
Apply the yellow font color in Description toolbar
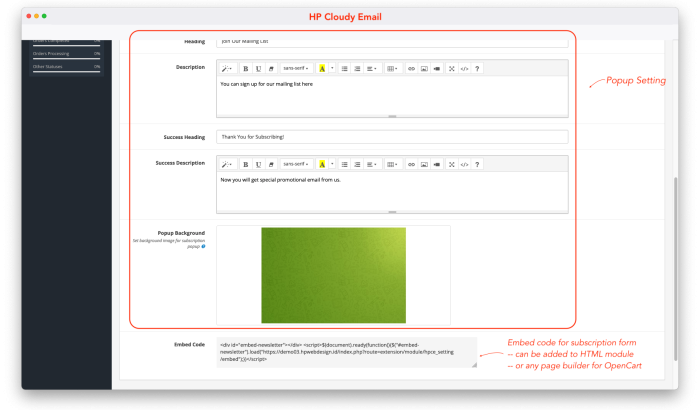click(x=322, y=68)
